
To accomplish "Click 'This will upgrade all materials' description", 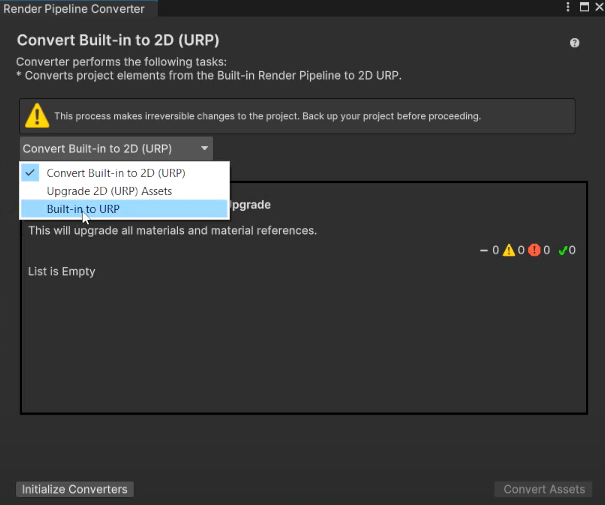I will tap(172, 231).
